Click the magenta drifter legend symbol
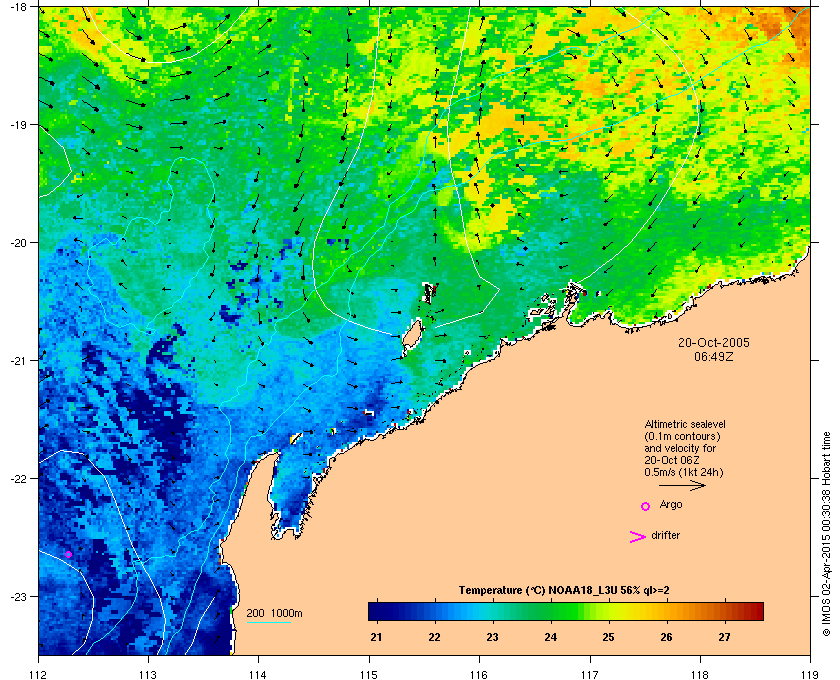Screen dimensions: 840x680 point(638,537)
